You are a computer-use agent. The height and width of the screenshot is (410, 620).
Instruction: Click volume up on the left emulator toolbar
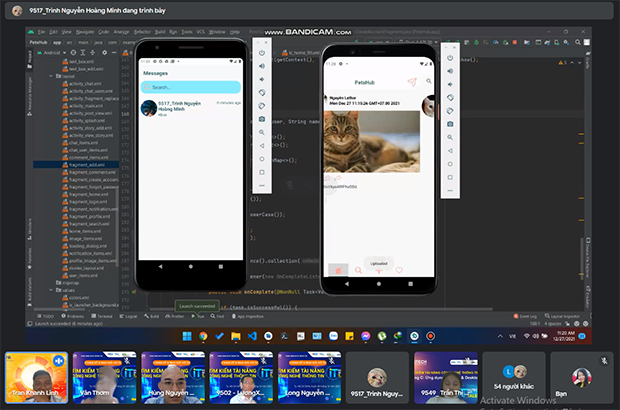pos(262,67)
